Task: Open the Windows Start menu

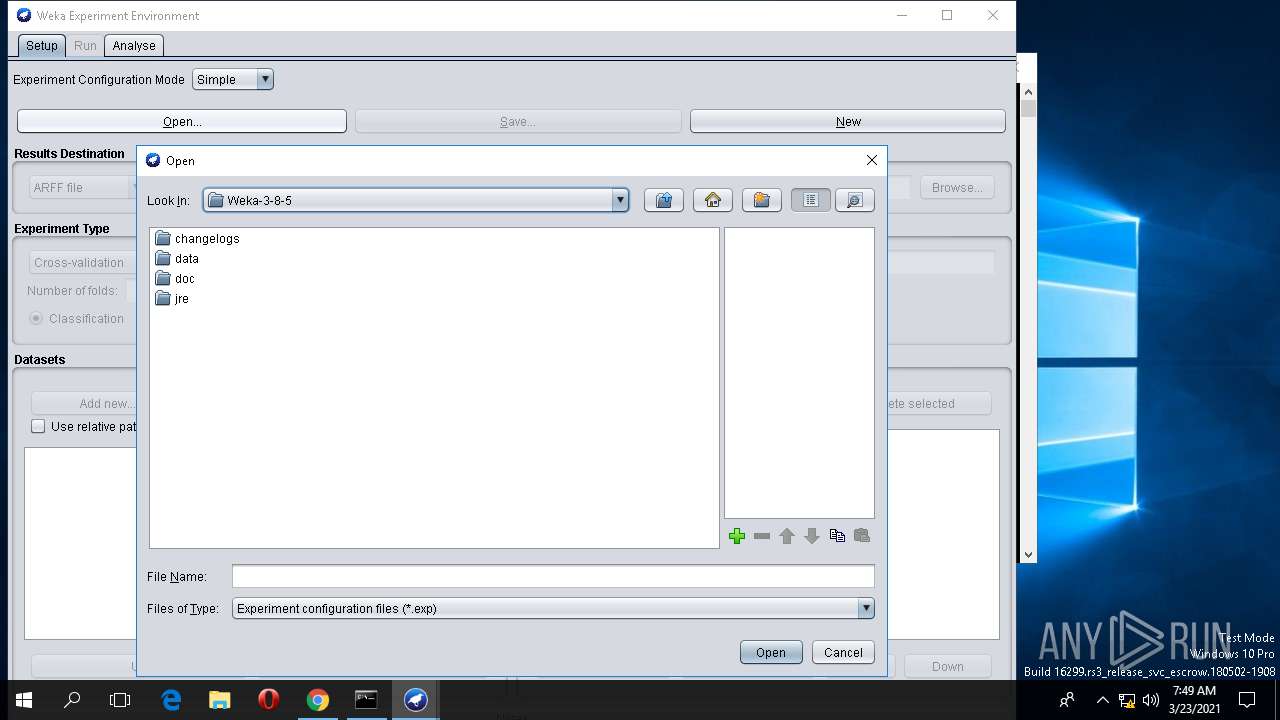Action: coord(24,700)
